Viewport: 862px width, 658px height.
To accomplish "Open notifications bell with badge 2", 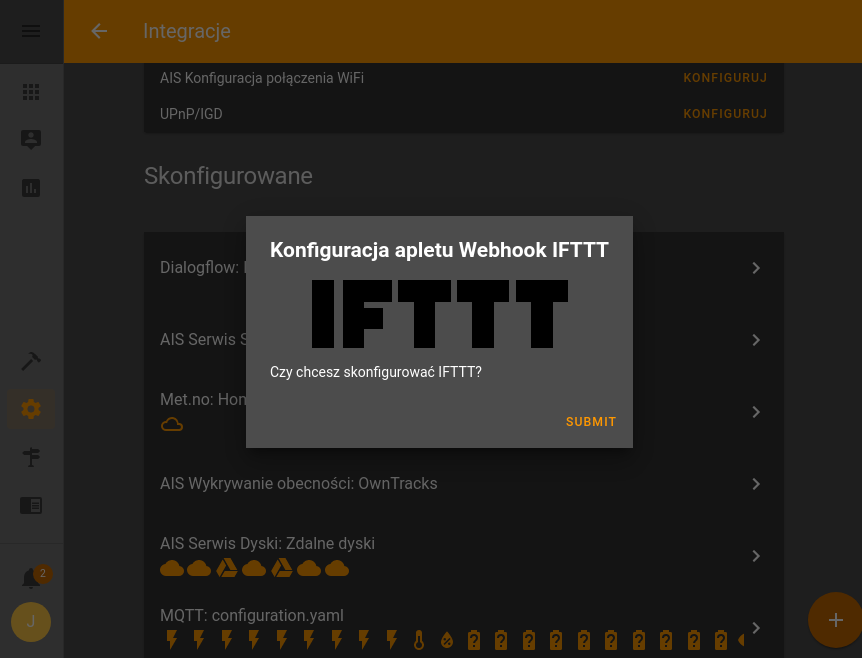I will pos(31,578).
